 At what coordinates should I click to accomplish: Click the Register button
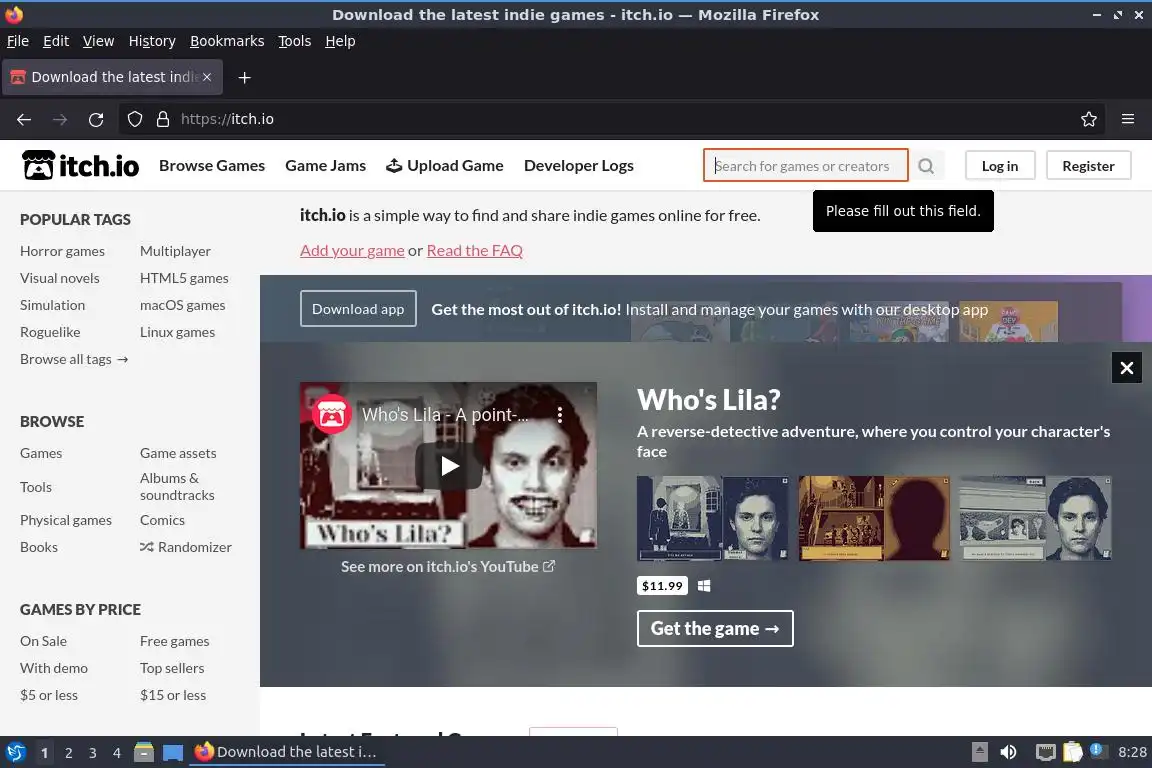pos(1088,166)
